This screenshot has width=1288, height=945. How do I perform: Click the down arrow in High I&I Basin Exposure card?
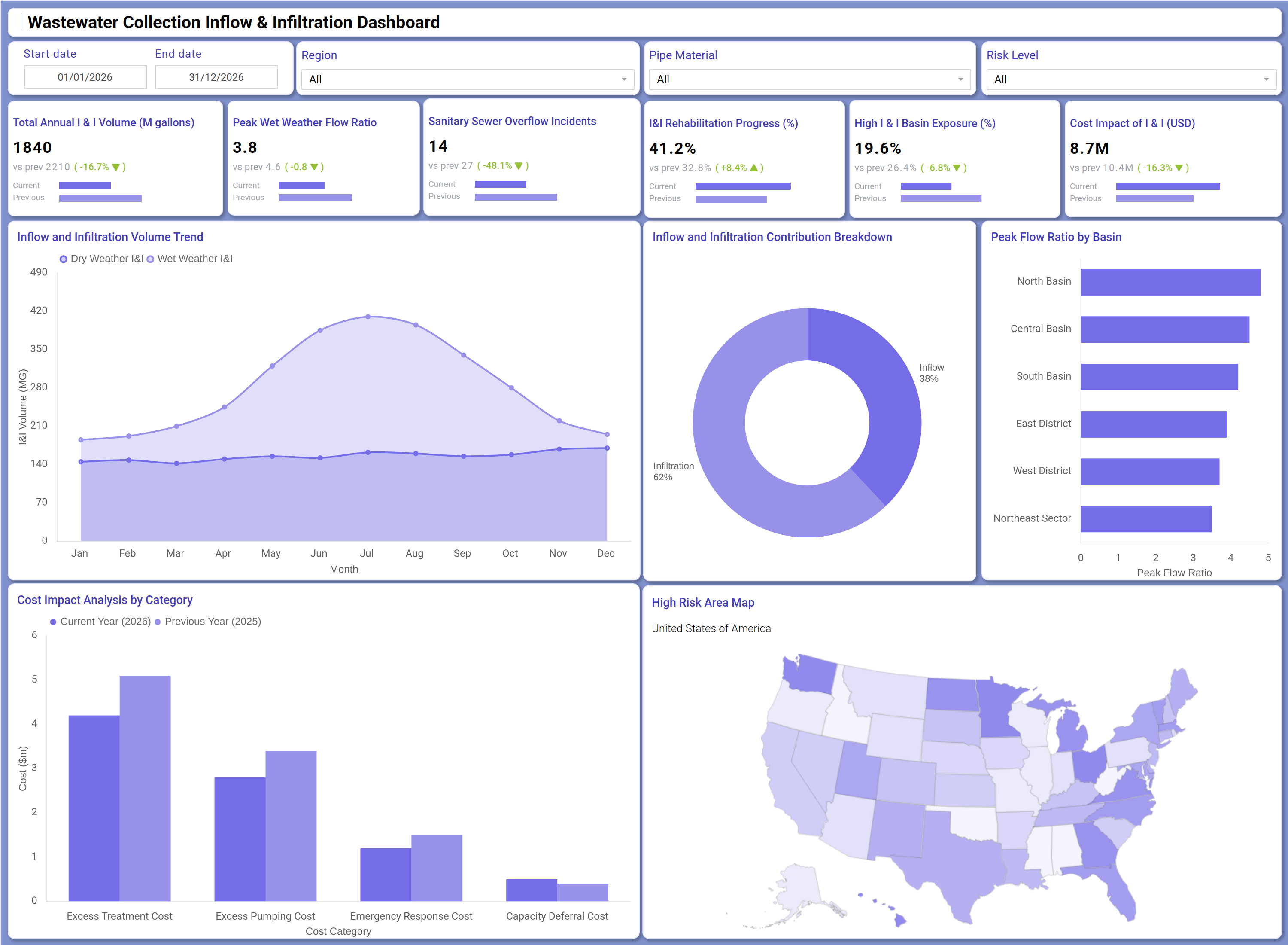[x=957, y=168]
